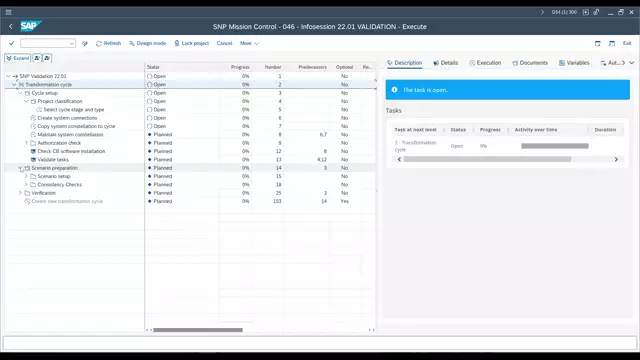Viewport: 640px width, 360px height.
Task: Click the Expand button above the tree
Action: click(18, 58)
